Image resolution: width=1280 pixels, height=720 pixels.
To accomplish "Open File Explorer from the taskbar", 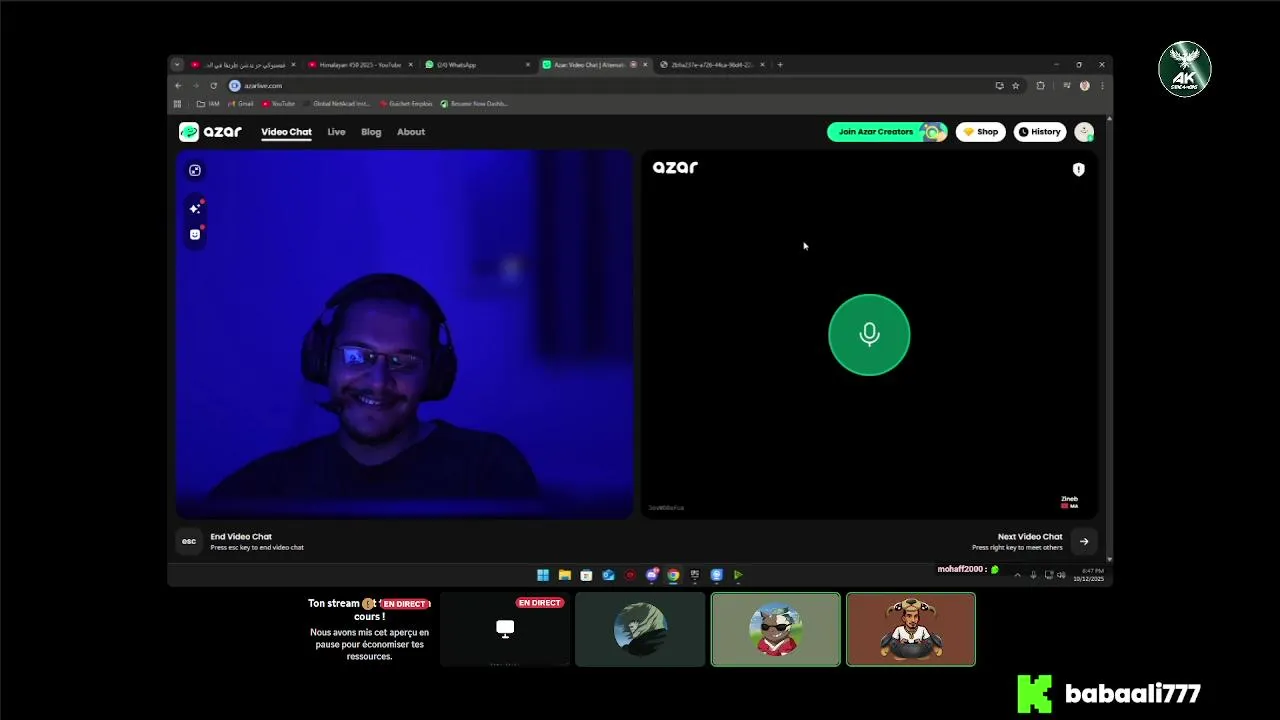I will [x=565, y=575].
